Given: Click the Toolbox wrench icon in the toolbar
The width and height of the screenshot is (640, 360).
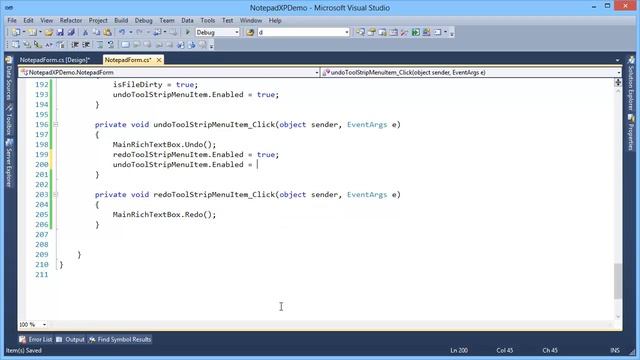Looking at the screenshot, I should [404, 32].
